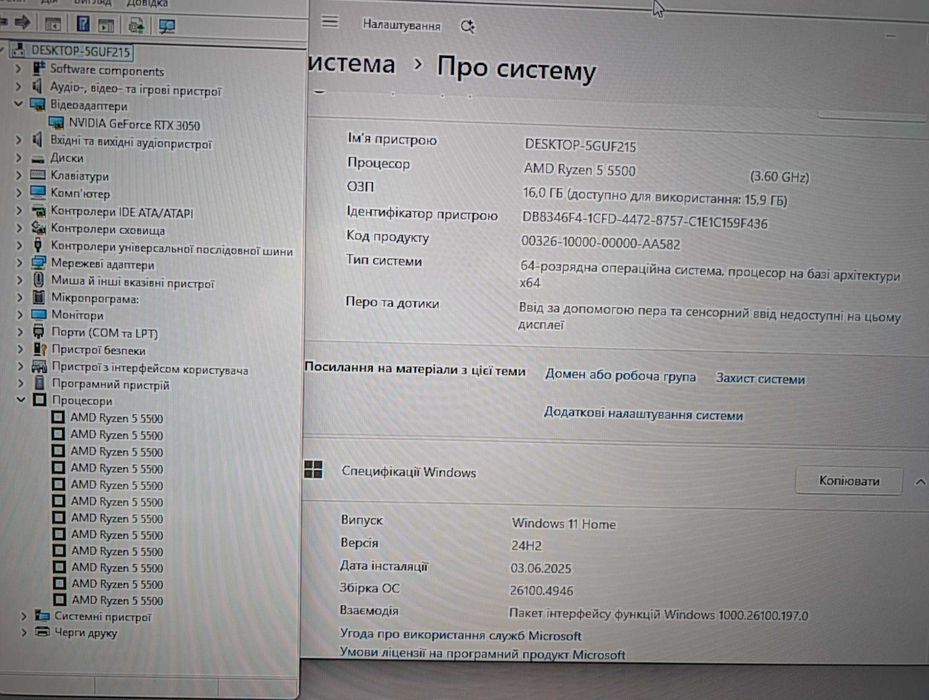Click the install date 03.06.2025

pyautogui.click(x=540, y=568)
